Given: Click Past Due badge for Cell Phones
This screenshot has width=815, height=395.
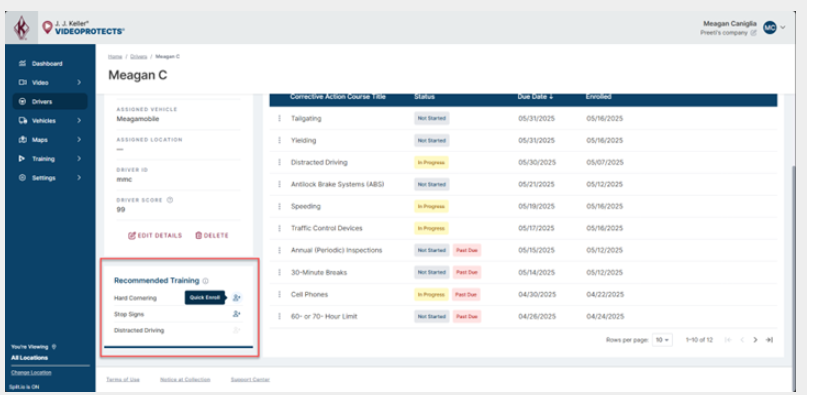Looking at the screenshot, I should [467, 294].
